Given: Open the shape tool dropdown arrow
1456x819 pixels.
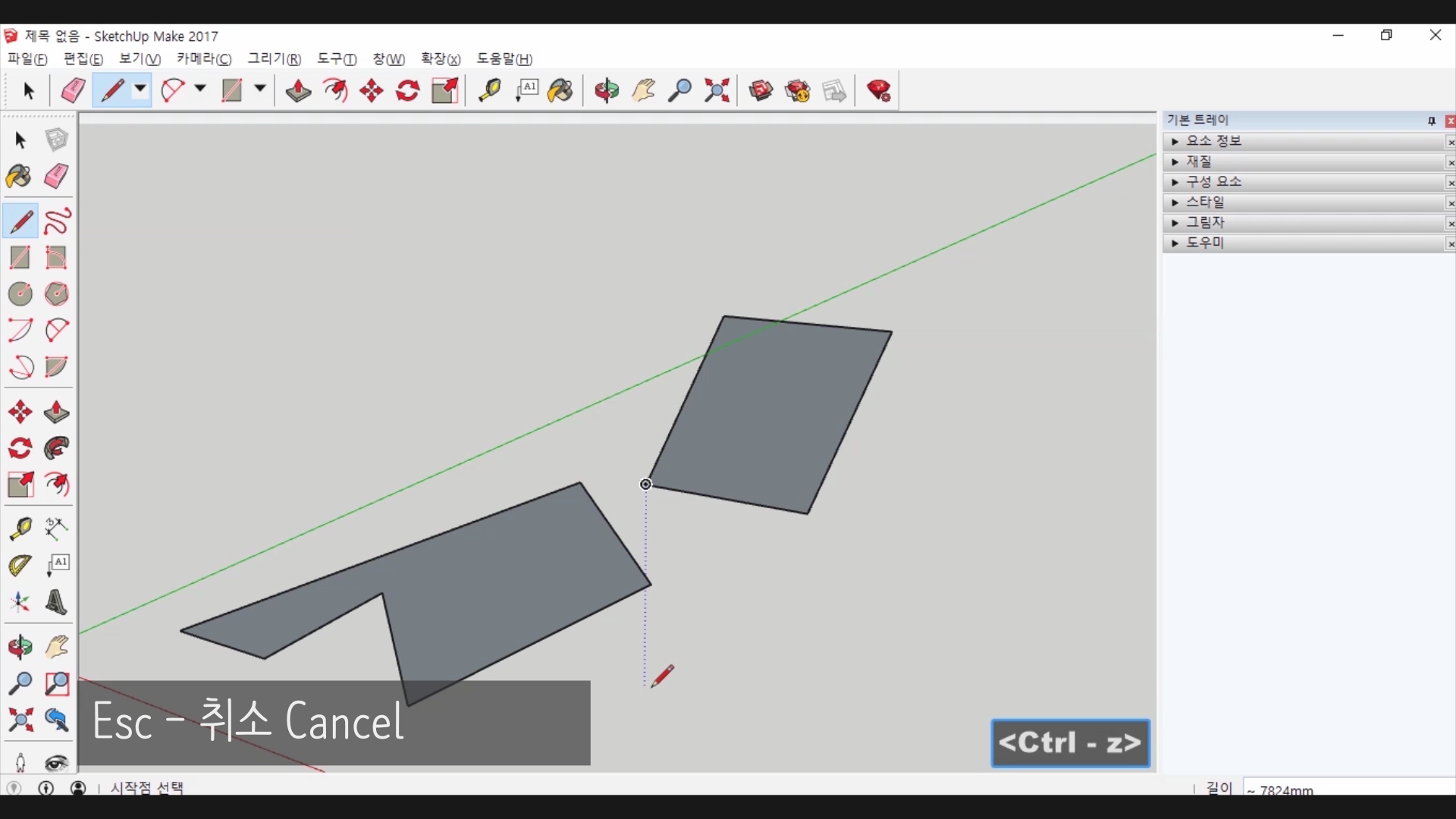Looking at the screenshot, I should (x=259, y=89).
